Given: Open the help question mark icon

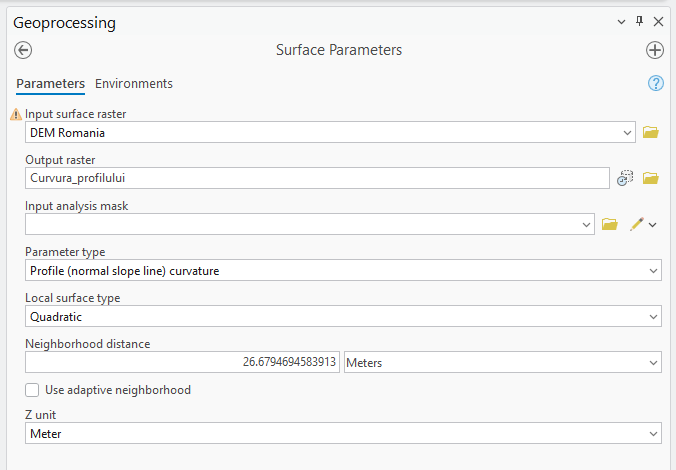Looking at the screenshot, I should tap(656, 83).
